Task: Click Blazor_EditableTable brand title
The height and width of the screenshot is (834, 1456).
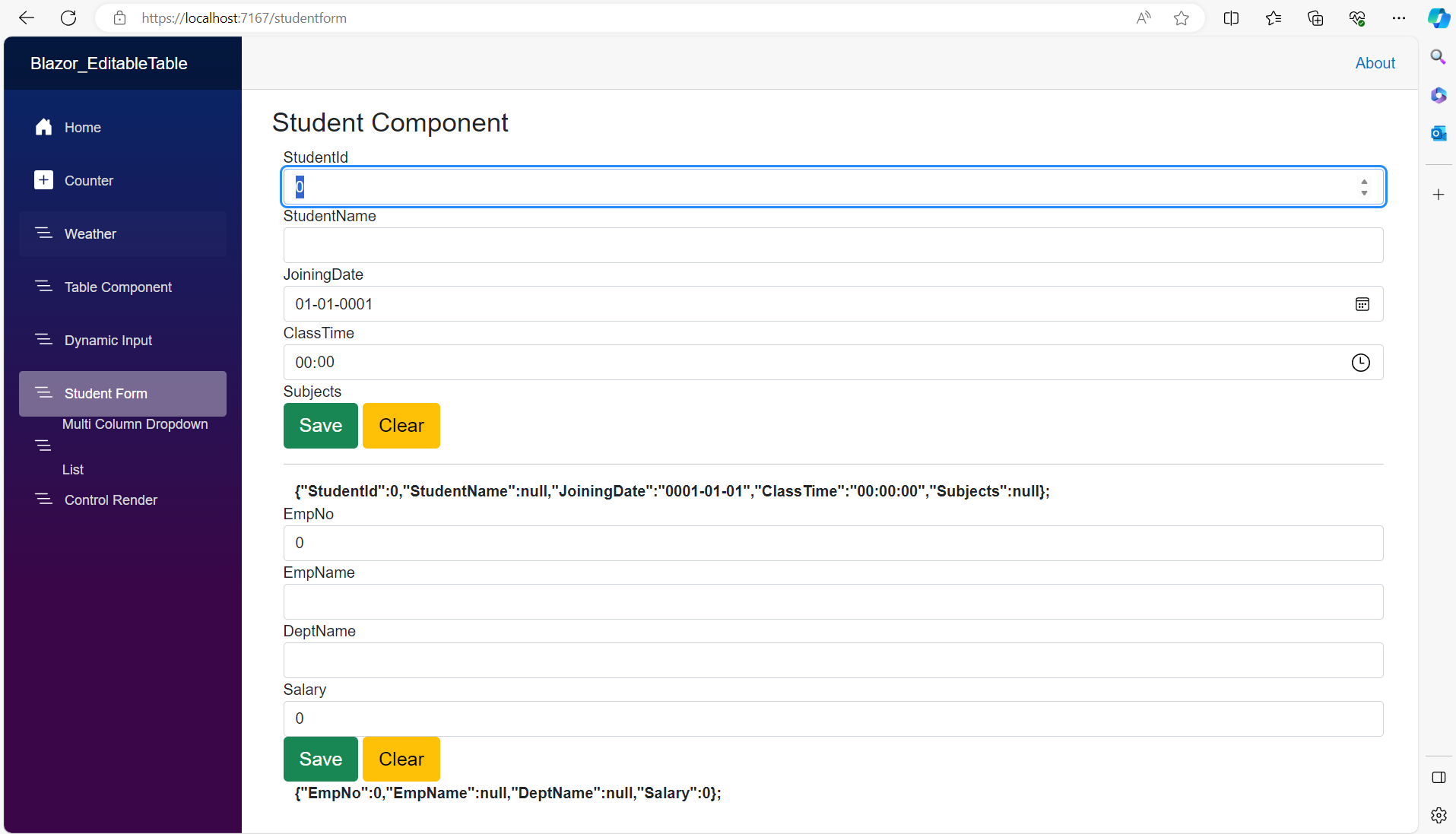Action: [x=109, y=63]
